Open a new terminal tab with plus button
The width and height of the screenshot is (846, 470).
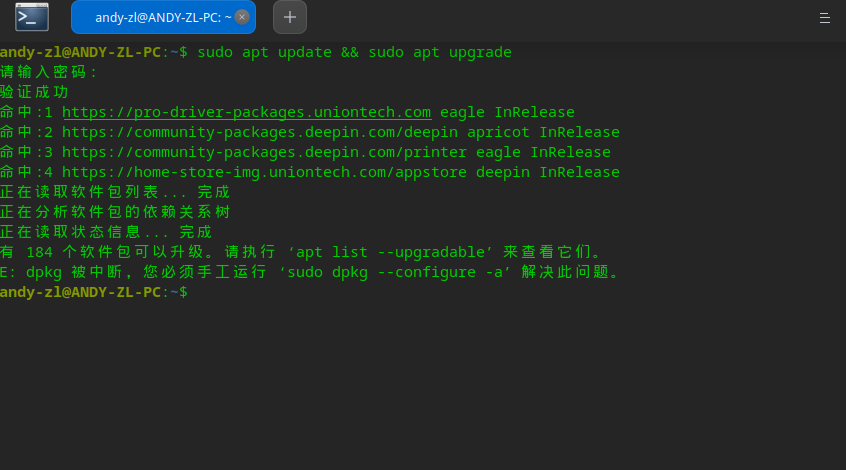(290, 17)
